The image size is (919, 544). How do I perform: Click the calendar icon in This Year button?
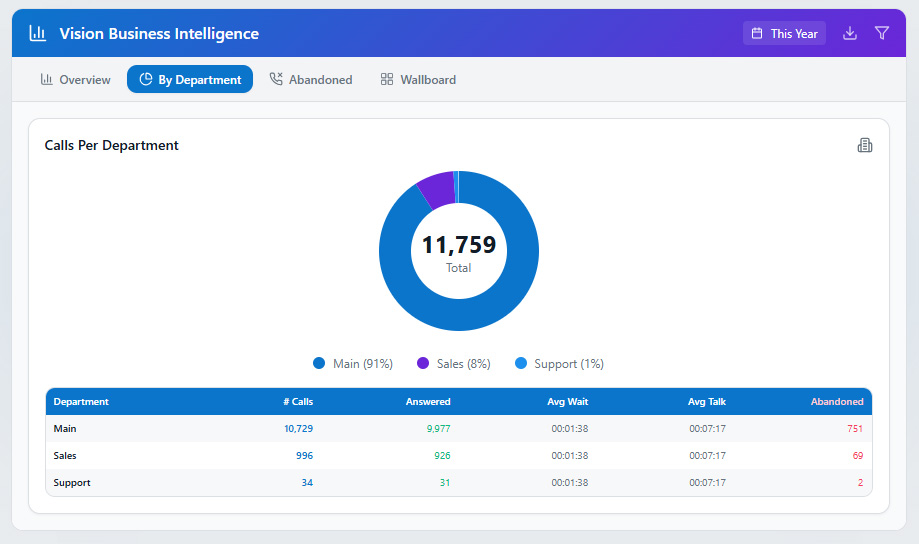coord(757,33)
